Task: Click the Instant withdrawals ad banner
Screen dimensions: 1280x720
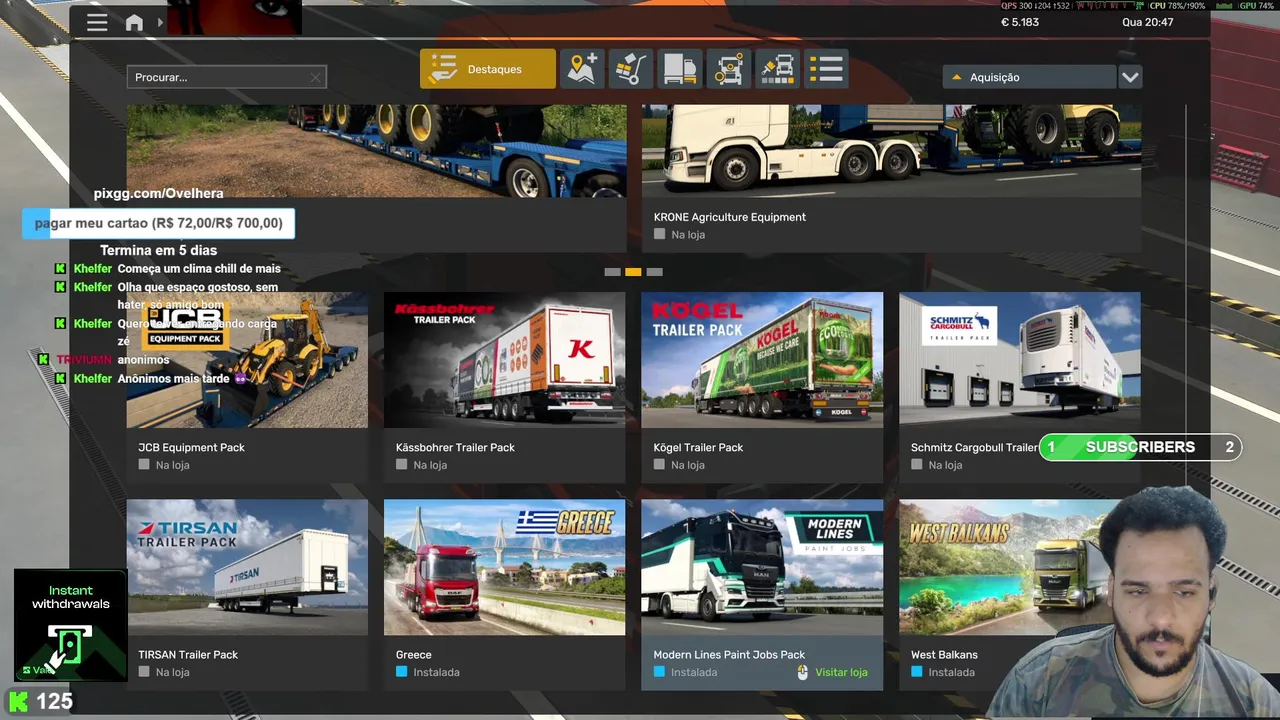Action: tap(70, 625)
